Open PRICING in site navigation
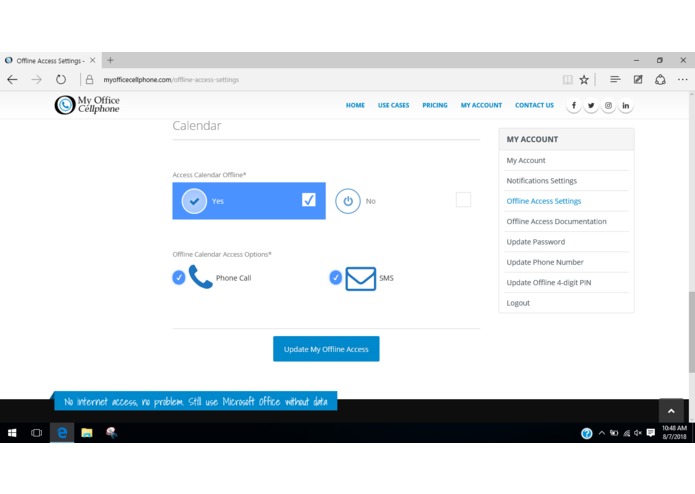 coord(435,105)
